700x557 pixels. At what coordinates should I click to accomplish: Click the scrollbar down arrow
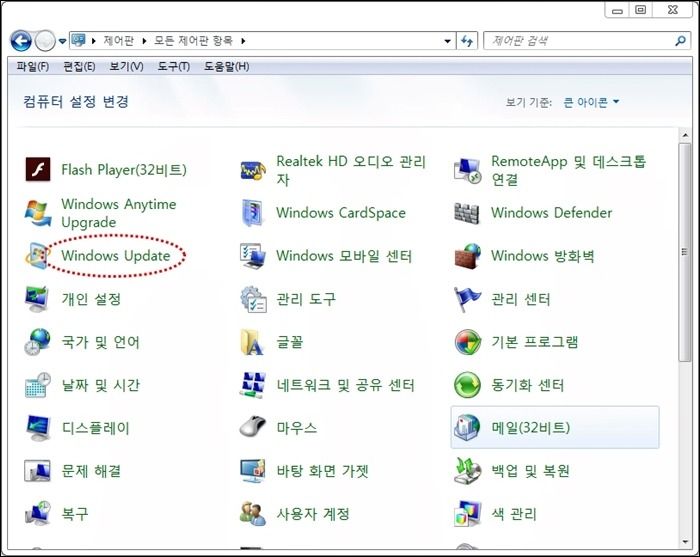(685, 542)
